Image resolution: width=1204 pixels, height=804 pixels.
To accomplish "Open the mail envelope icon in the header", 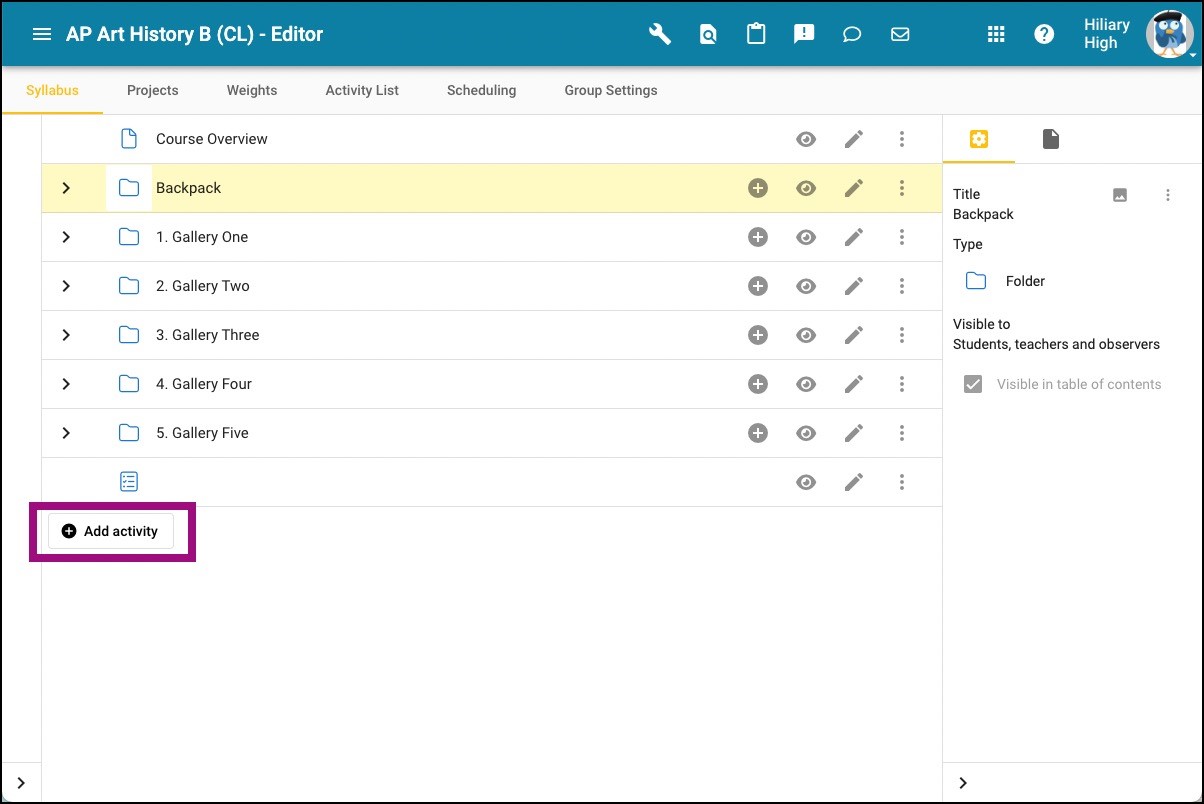I will [900, 33].
